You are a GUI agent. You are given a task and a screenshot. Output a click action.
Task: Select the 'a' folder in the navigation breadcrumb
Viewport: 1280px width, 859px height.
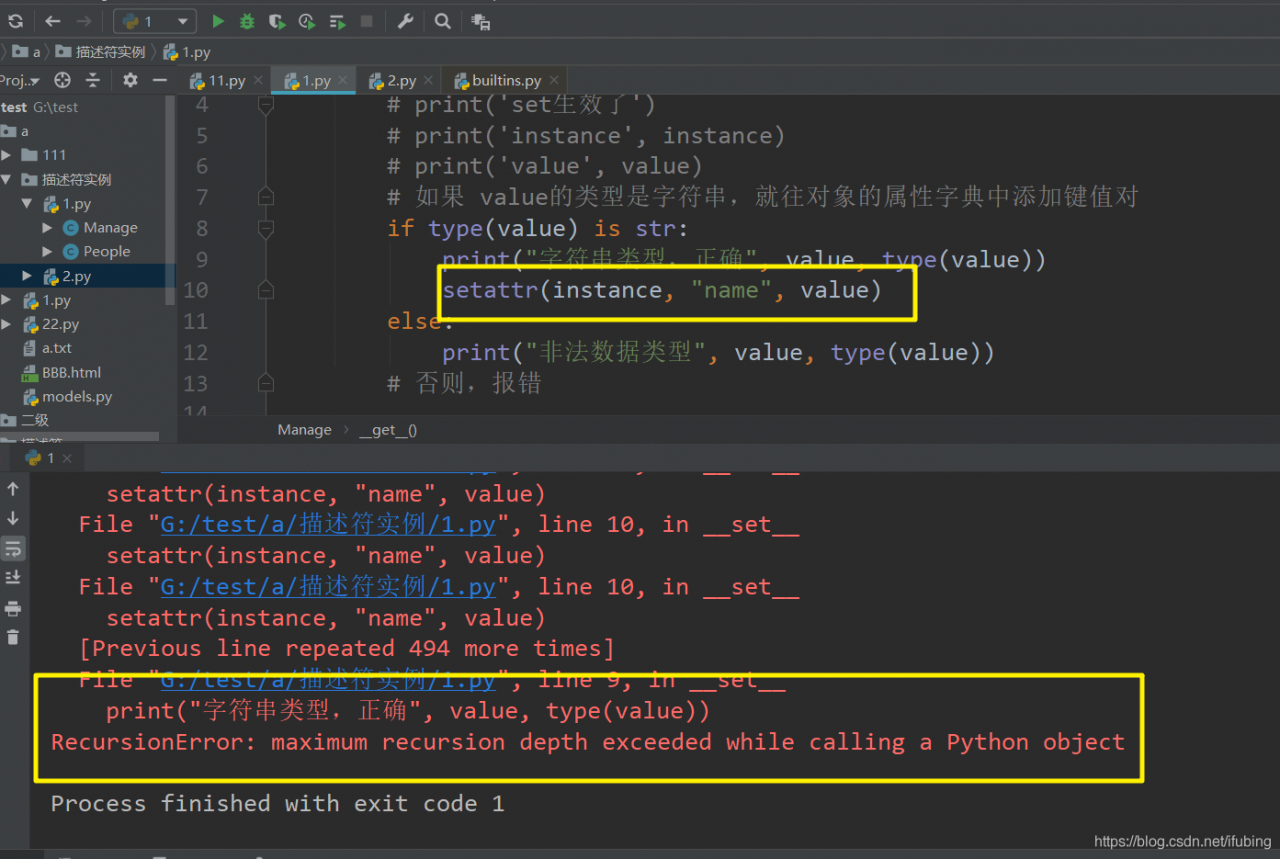coord(27,52)
